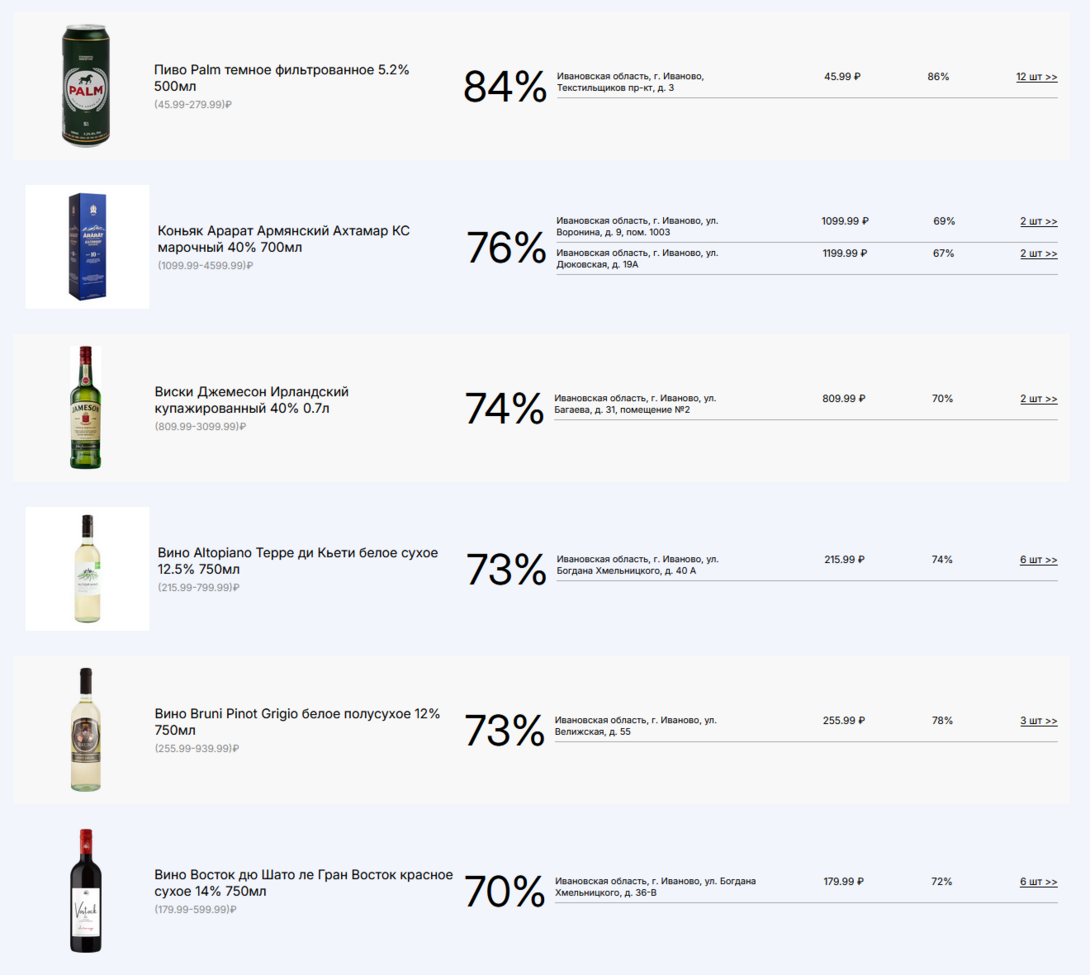Screen dimensions: 1090x975
Task: Click '6 шт >>' for Altopiano wine
Action: point(1038,560)
